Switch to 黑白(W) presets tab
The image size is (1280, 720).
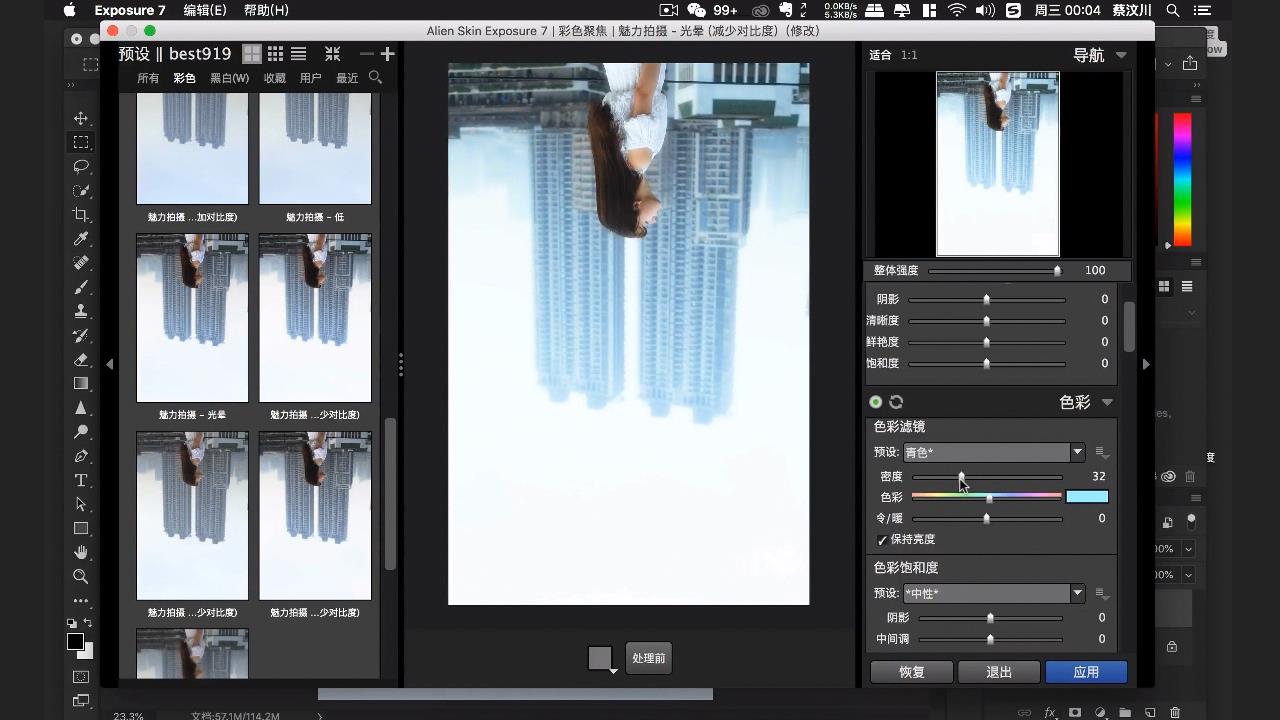click(229, 78)
